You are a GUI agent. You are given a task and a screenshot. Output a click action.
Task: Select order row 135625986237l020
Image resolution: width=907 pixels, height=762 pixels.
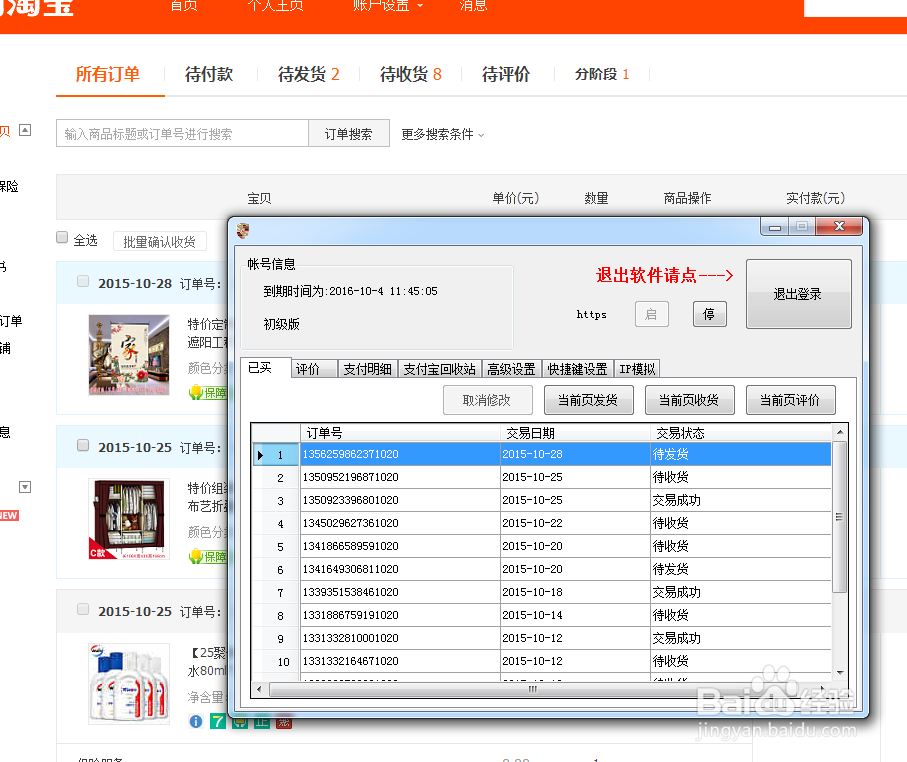click(542, 454)
